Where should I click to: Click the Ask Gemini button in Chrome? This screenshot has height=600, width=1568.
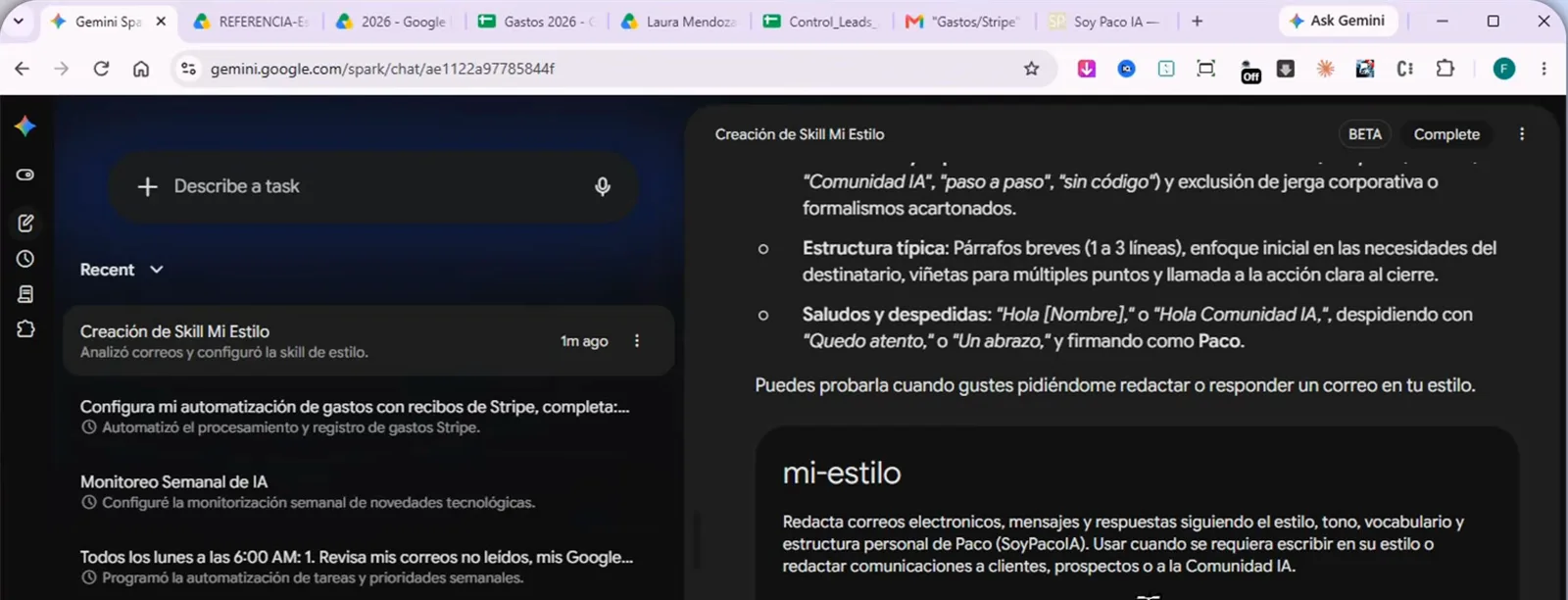1338,21
